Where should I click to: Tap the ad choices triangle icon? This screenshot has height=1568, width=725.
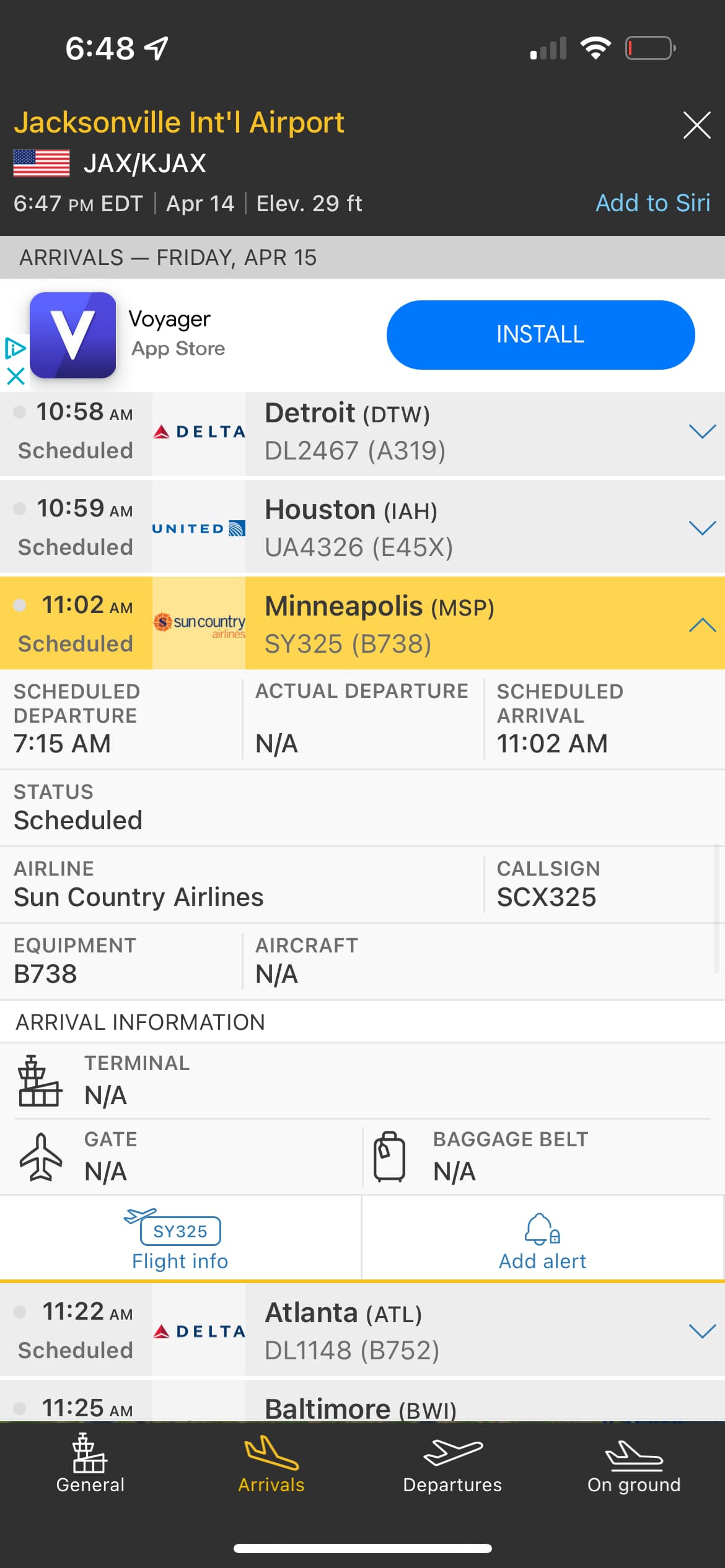(15, 349)
